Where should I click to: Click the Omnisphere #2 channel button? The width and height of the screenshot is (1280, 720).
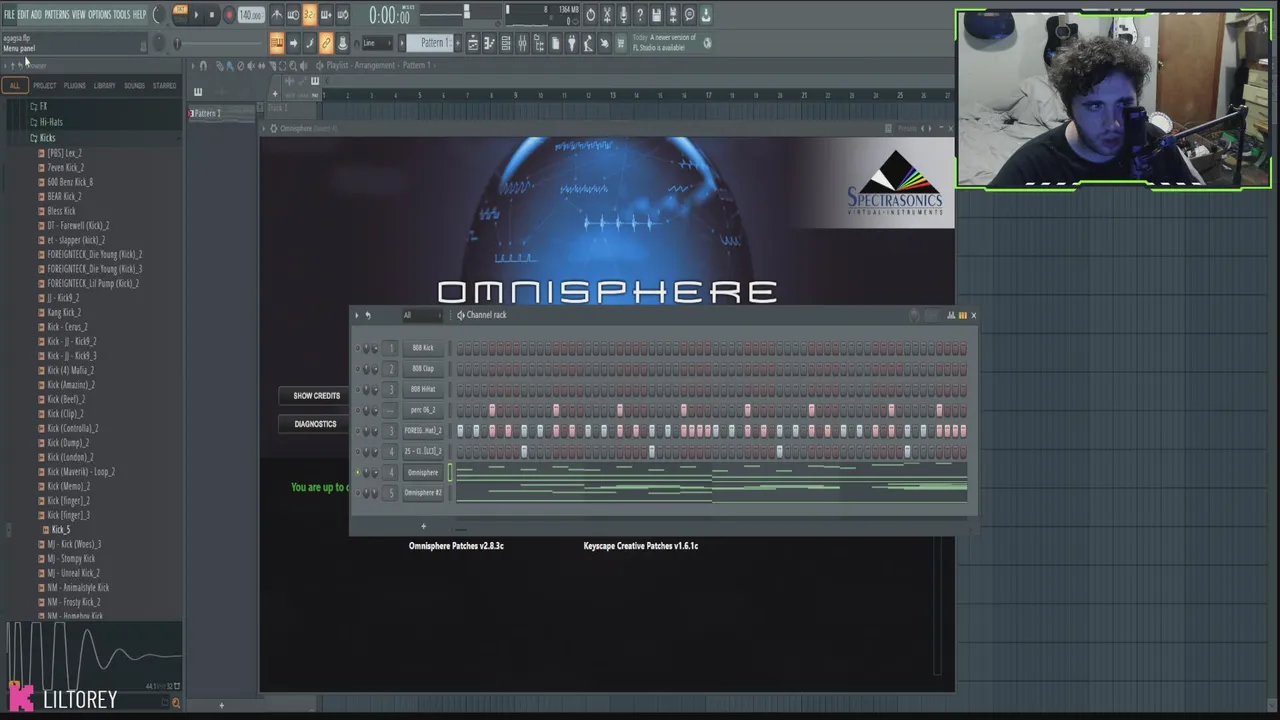coord(423,493)
